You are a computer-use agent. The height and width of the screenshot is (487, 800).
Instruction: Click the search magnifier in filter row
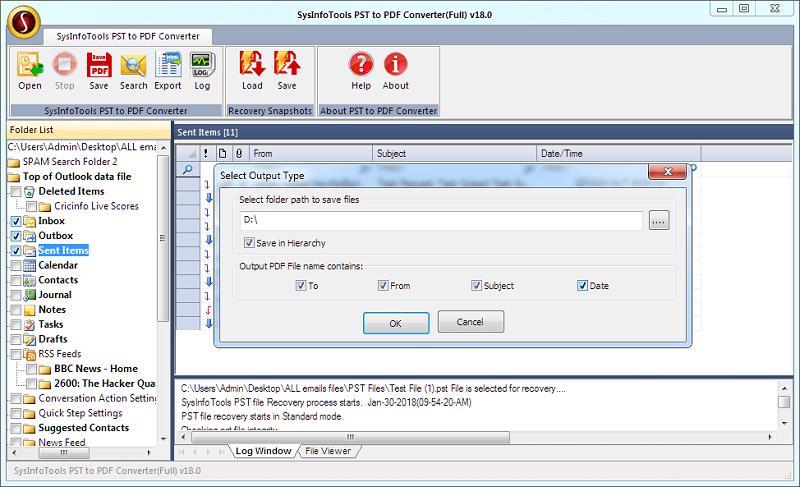188,169
